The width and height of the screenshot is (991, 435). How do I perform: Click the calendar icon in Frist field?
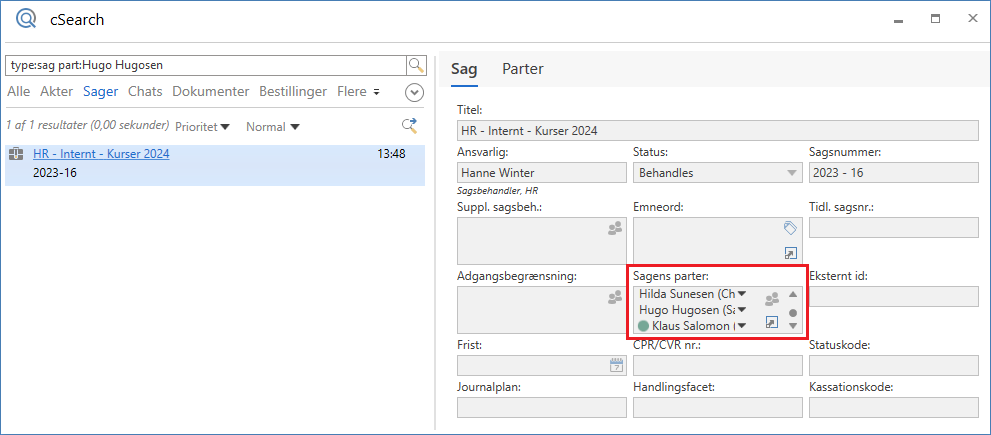(x=616, y=365)
